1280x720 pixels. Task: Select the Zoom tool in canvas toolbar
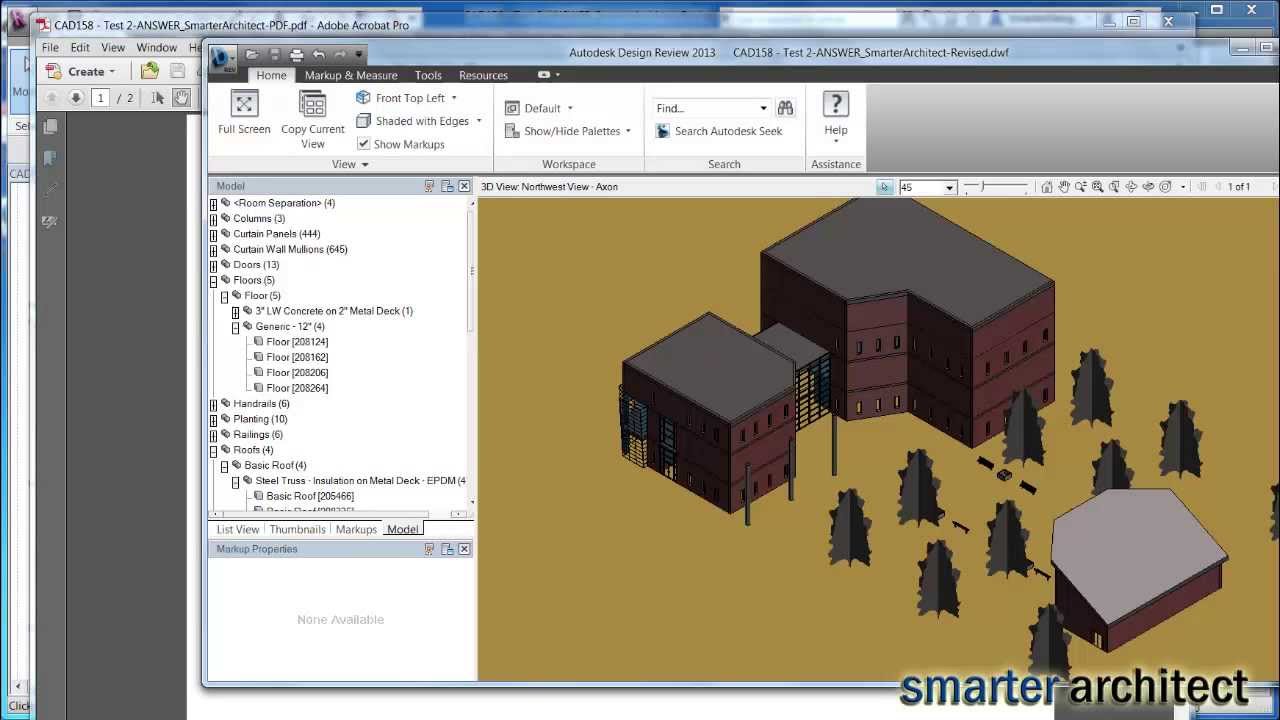pos(1080,187)
